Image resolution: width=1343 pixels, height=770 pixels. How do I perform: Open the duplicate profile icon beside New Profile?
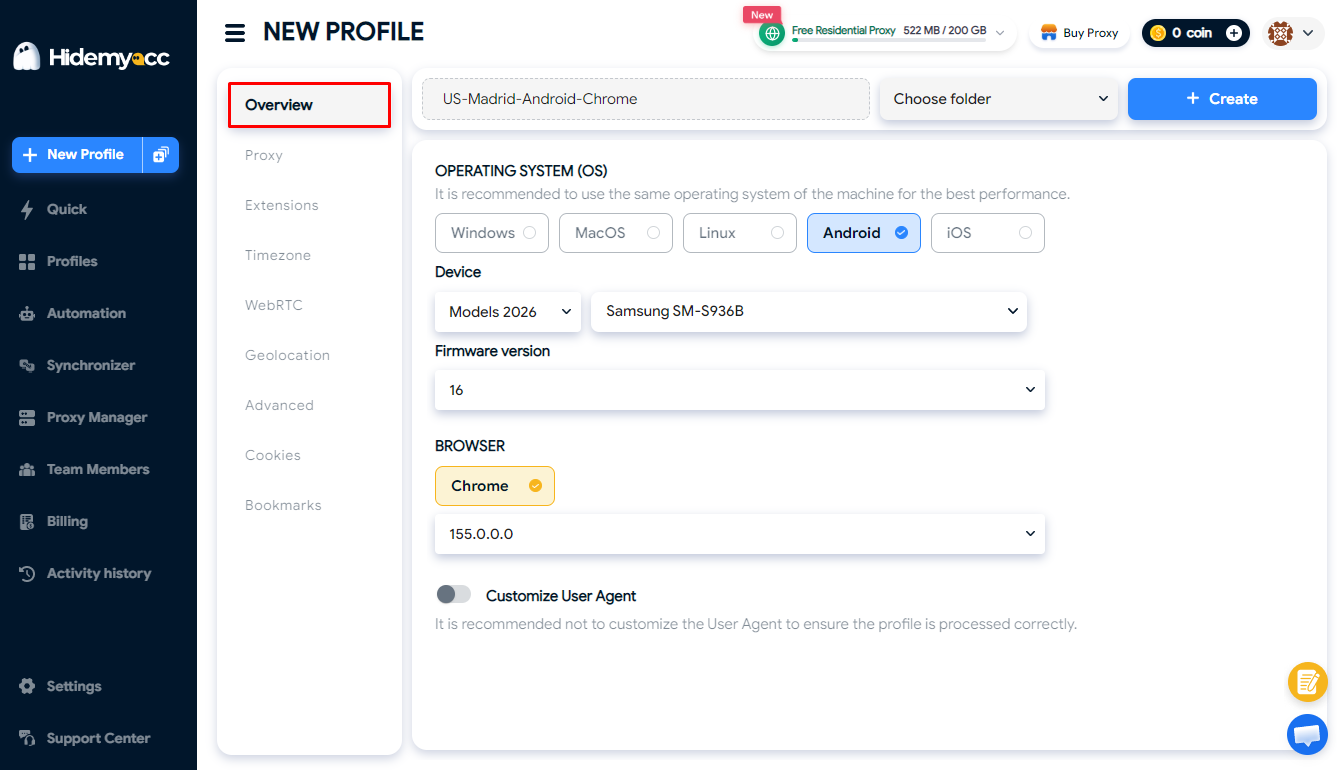(x=161, y=155)
